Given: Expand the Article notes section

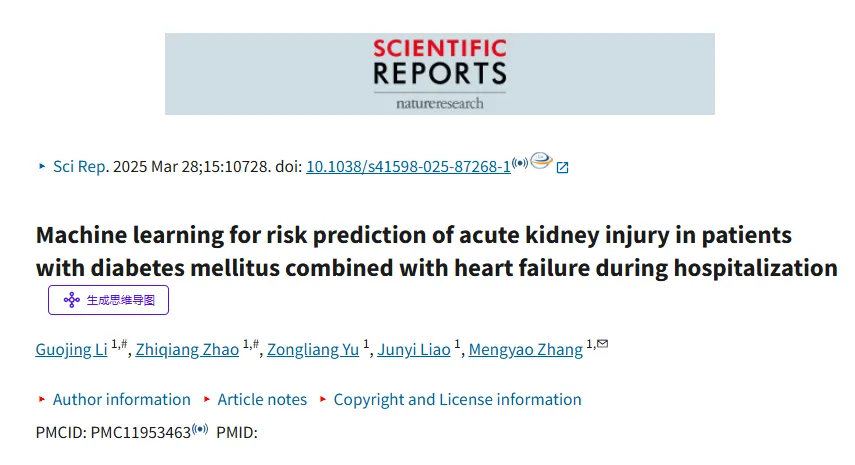Looking at the screenshot, I should [x=262, y=400].
